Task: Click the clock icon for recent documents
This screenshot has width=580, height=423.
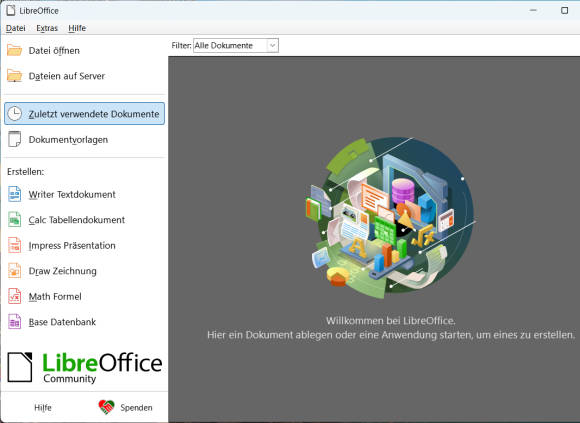Action: 14,114
